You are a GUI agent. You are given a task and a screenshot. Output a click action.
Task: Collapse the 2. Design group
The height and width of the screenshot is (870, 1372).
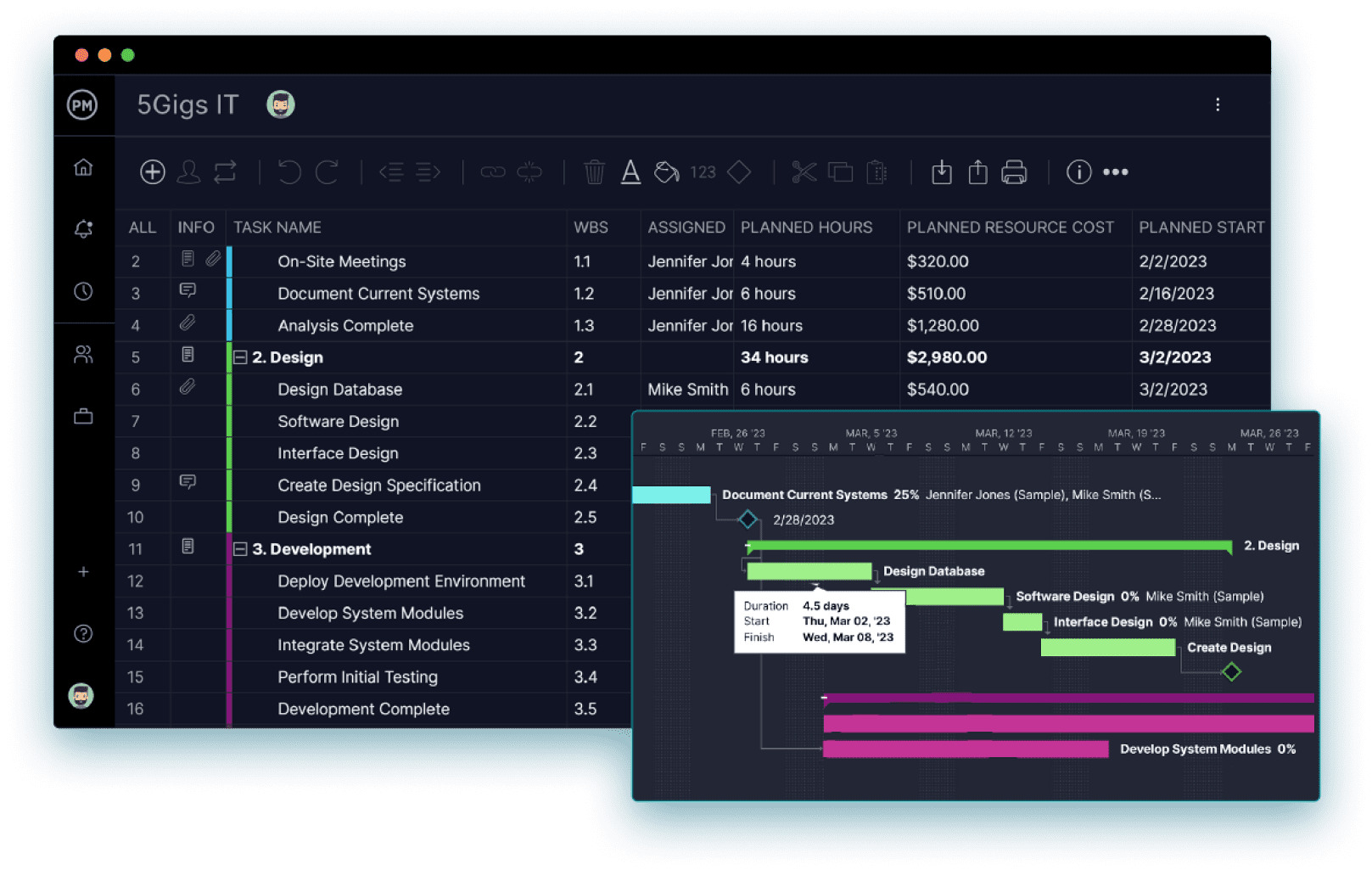(240, 357)
